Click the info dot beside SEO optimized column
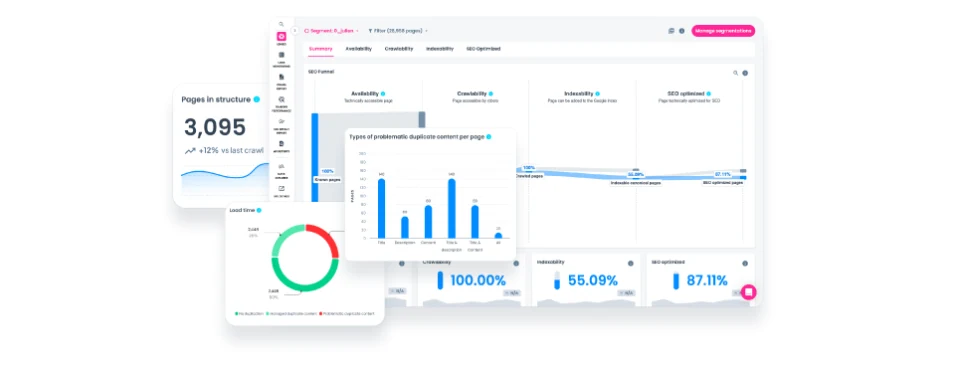The width and height of the screenshot is (955, 368). point(709,94)
